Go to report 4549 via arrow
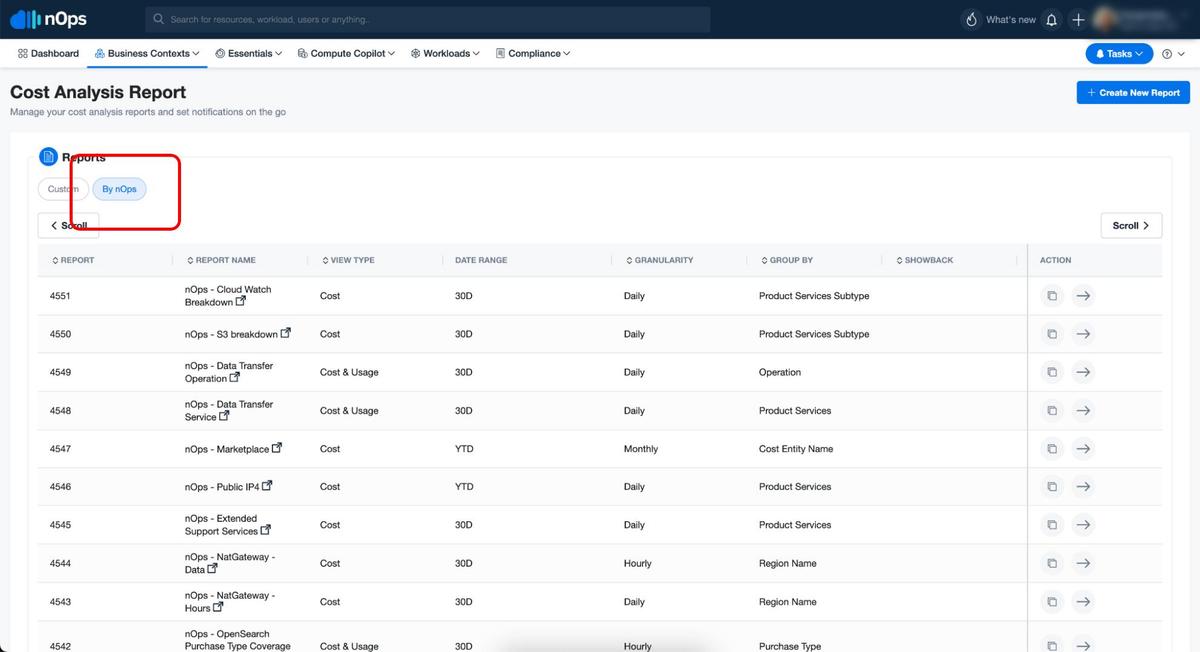This screenshot has height=652, width=1200. coord(1083,372)
